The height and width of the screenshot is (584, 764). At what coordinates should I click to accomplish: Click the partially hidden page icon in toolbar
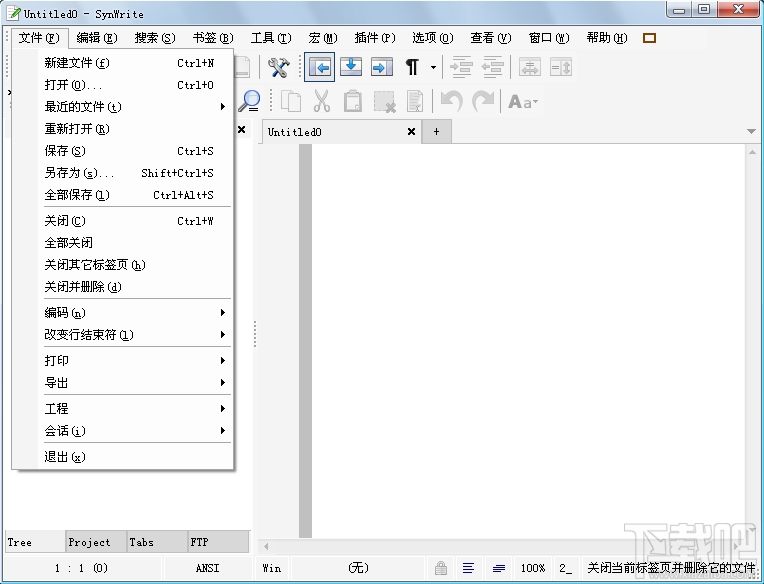tap(243, 67)
